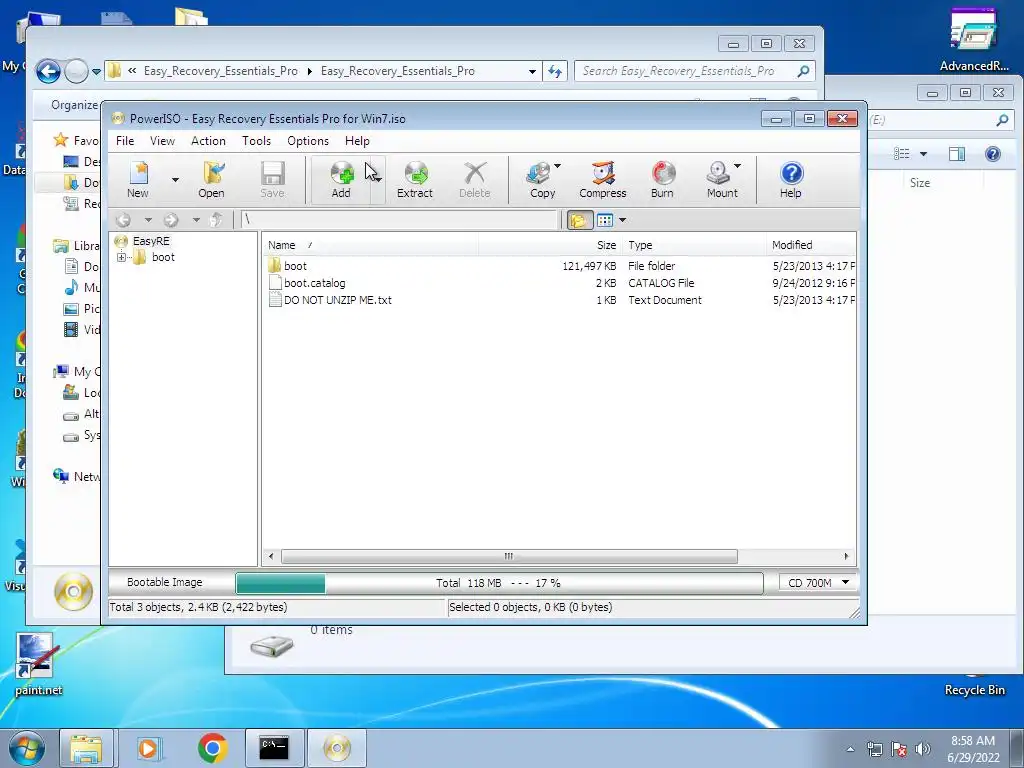
Task: Click the Libraries icon in Explorer sidebar
Action: 61,246
